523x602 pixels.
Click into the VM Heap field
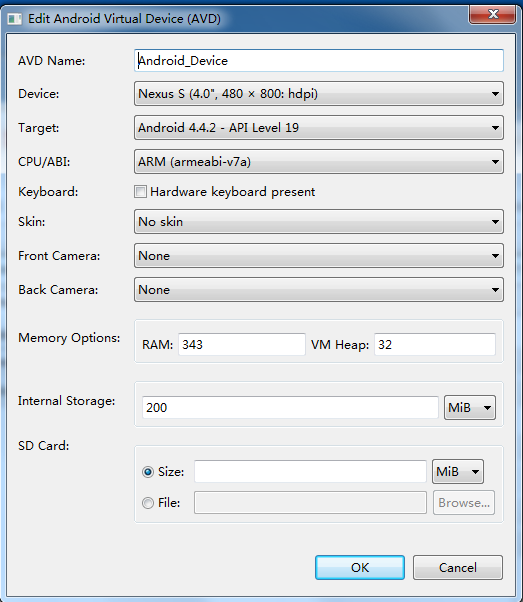tap(435, 344)
